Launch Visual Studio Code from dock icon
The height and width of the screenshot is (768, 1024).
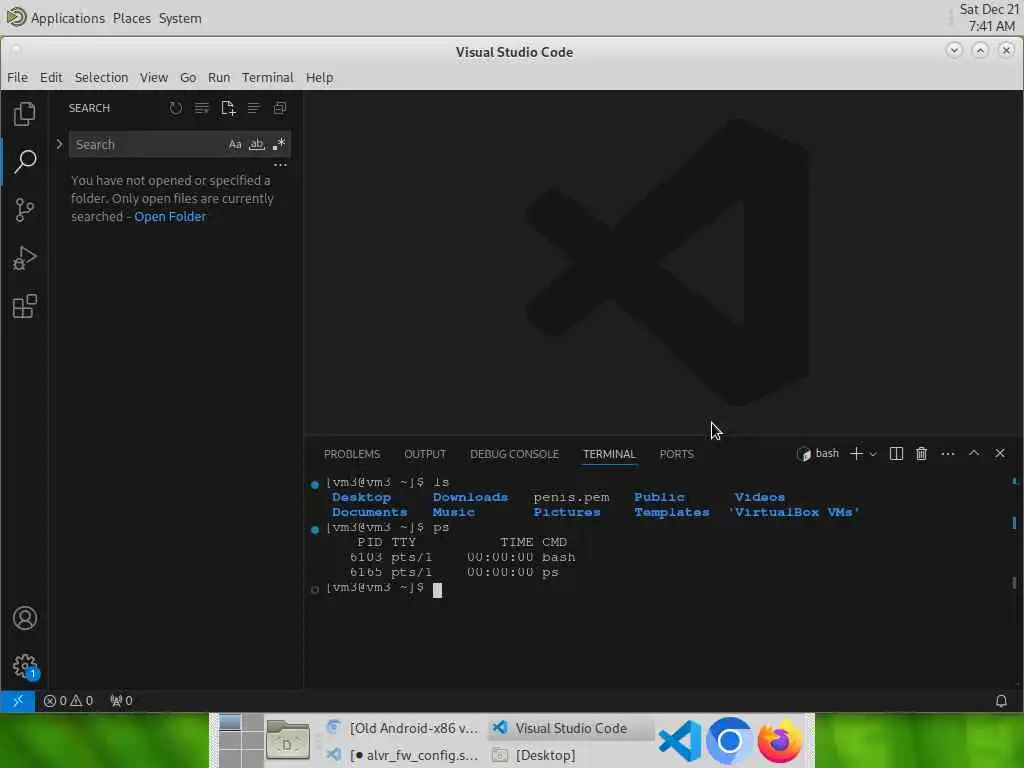point(680,741)
